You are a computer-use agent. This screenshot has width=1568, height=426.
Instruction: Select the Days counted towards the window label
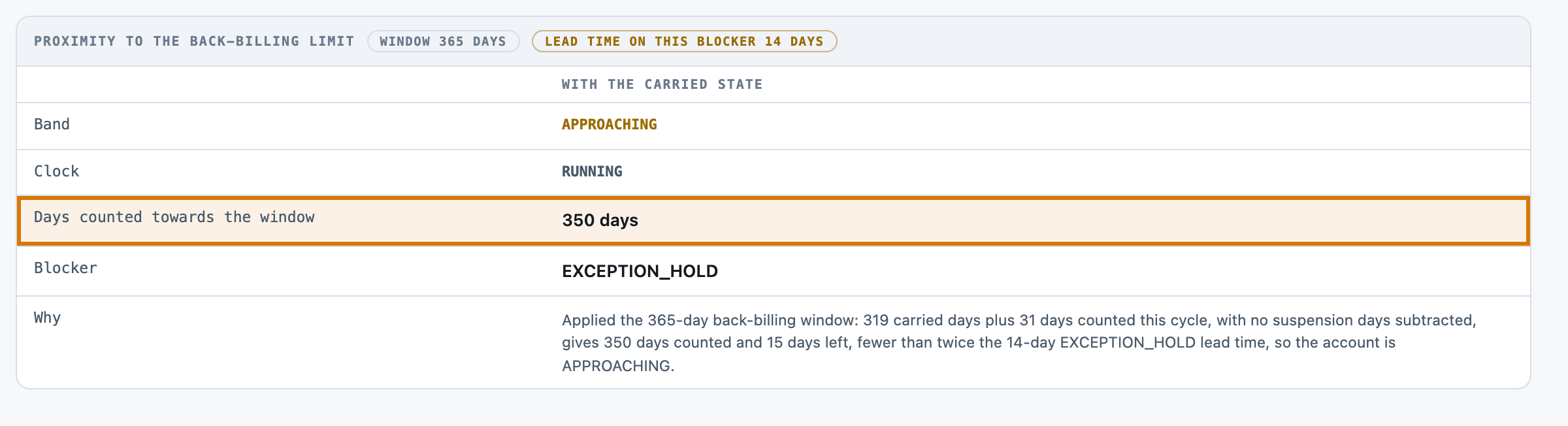[174, 217]
